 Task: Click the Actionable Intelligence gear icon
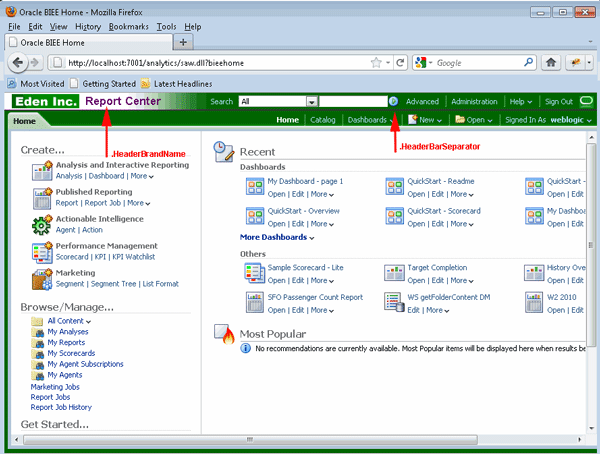pos(42,225)
